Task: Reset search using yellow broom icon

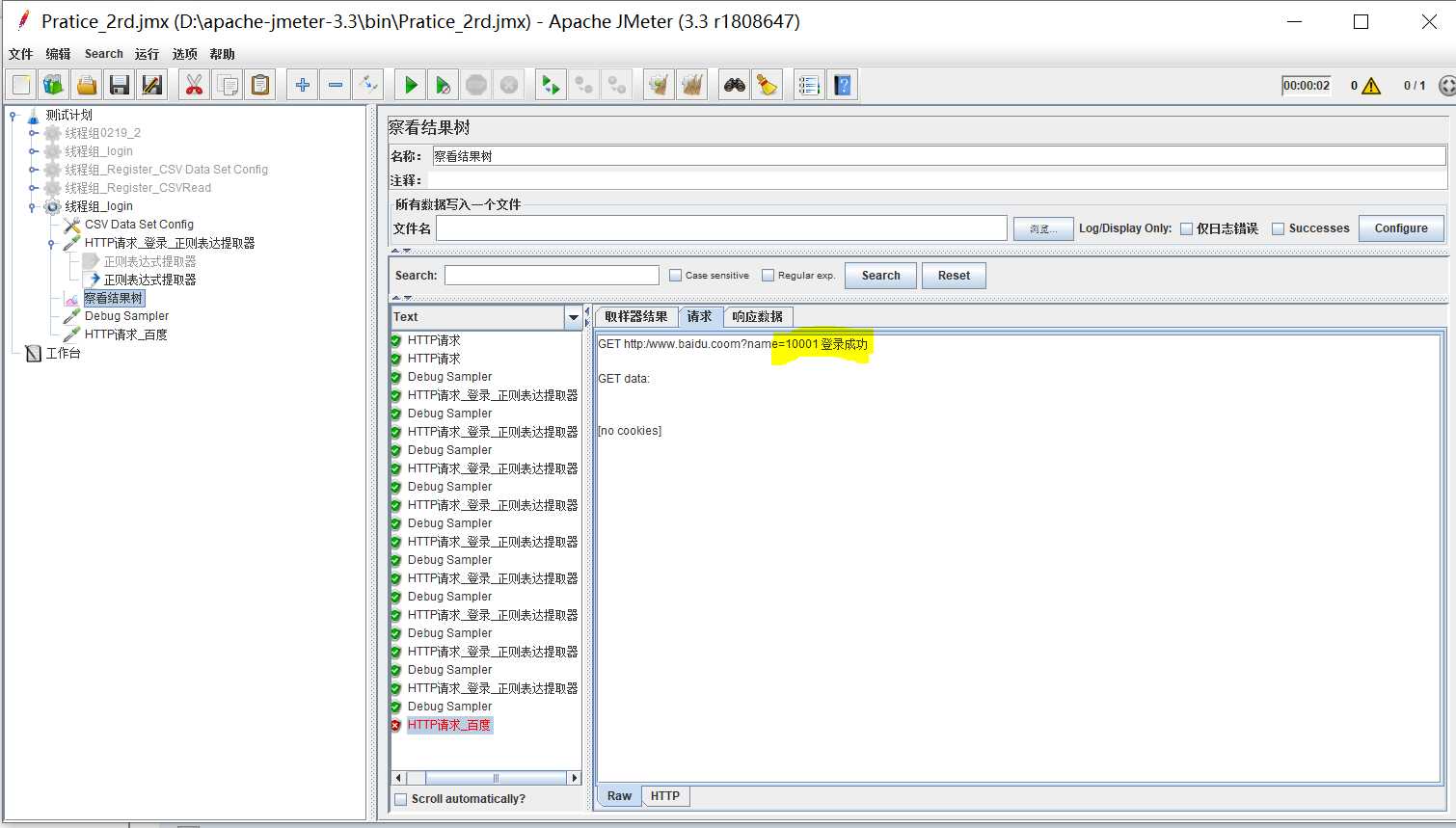Action: pos(768,85)
